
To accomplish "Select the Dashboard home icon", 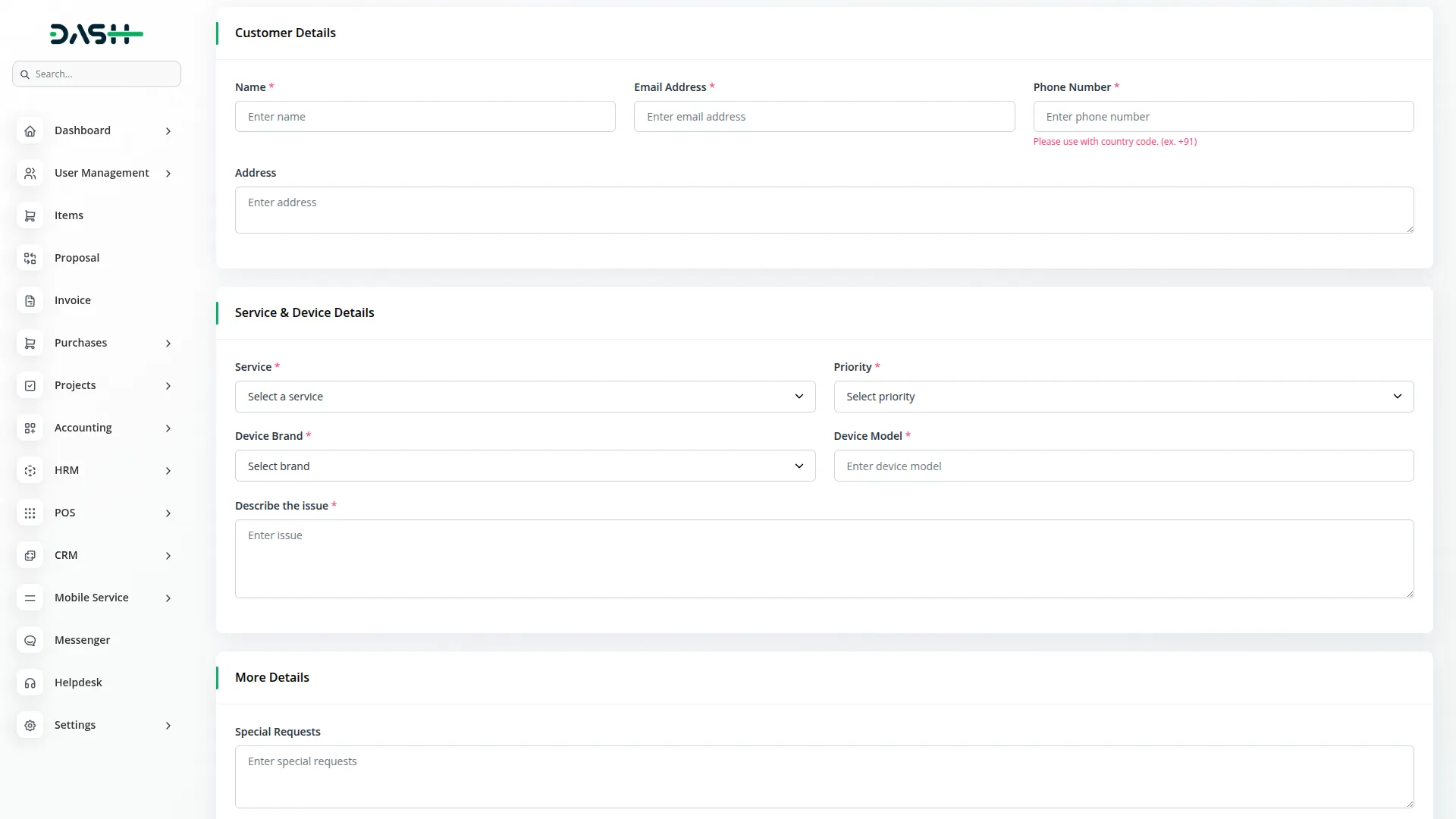I will pos(30,130).
